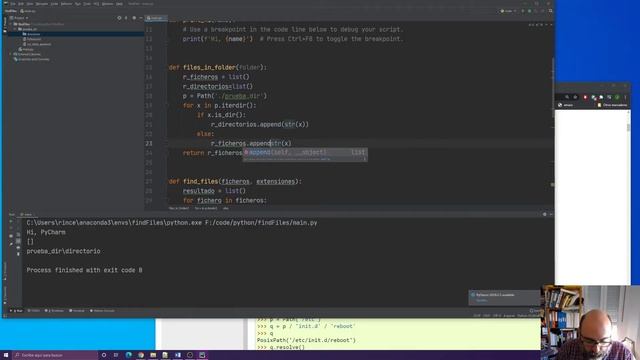Click red extension icon in Chrome toolbar
This screenshot has height=360, width=640.
click(585, 97)
